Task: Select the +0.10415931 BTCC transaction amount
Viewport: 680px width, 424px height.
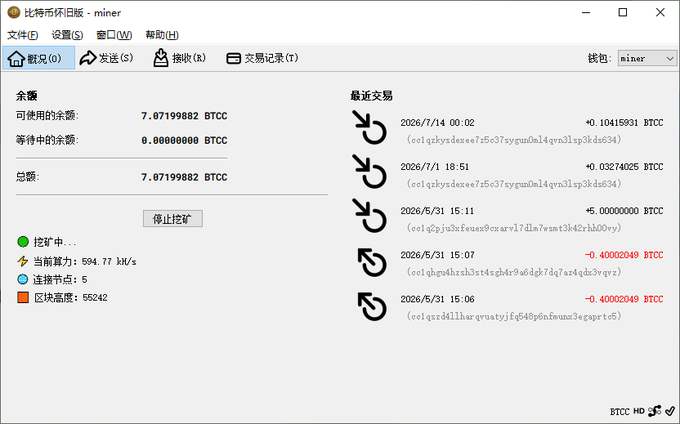Action: click(624, 123)
